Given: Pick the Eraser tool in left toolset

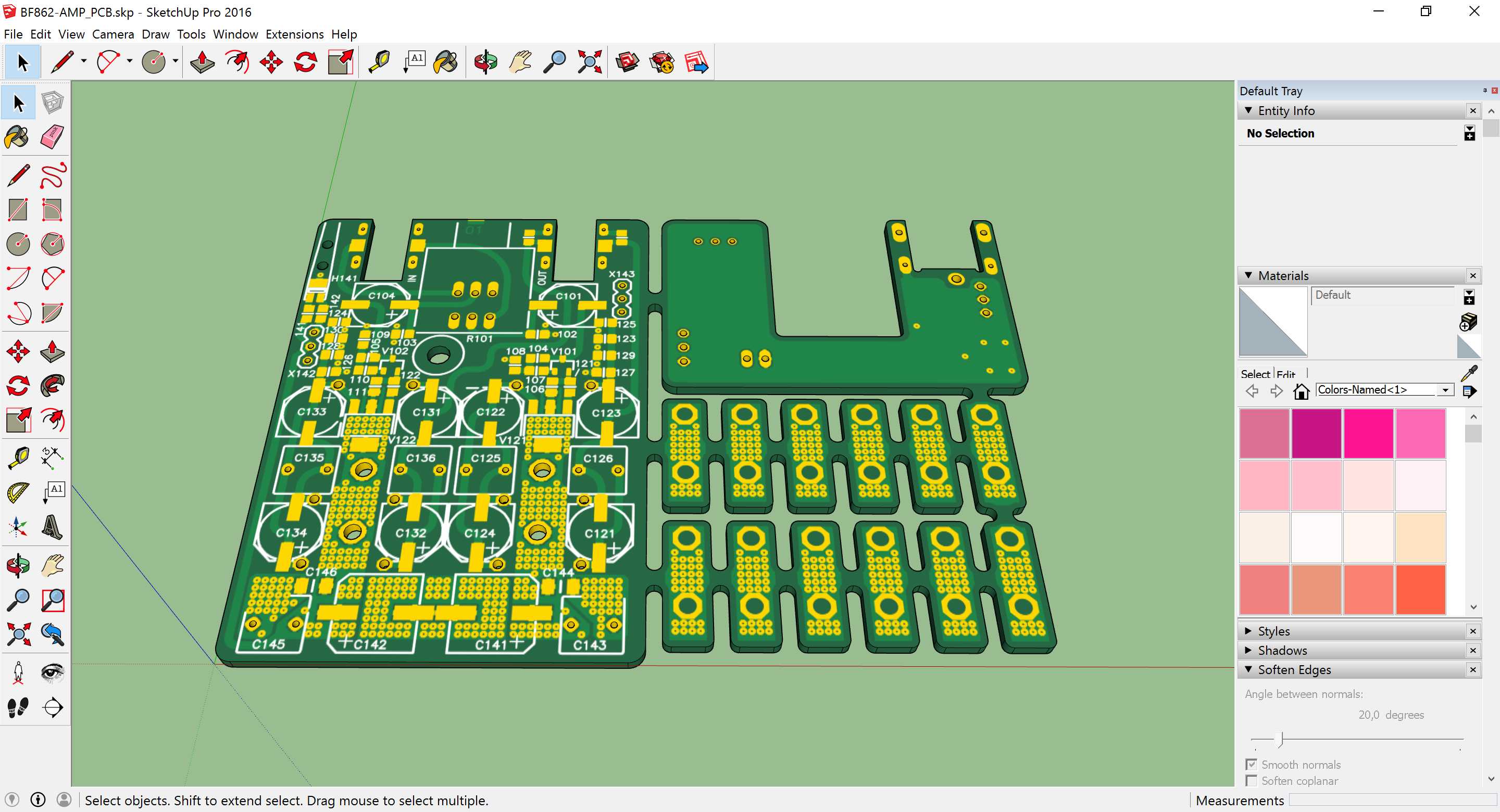Looking at the screenshot, I should (53, 137).
